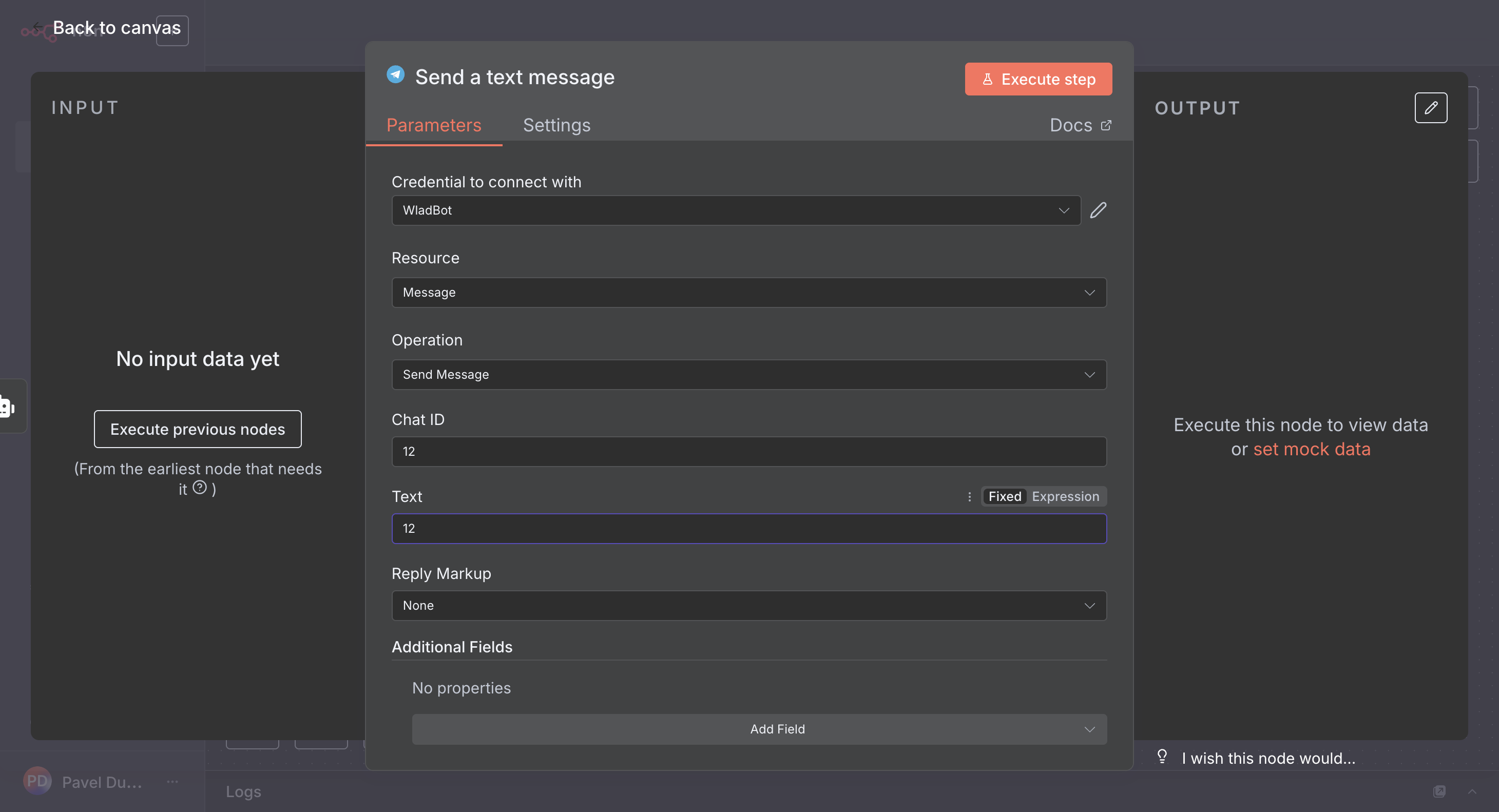
Task: Open the Text field options dots menu
Action: point(969,497)
